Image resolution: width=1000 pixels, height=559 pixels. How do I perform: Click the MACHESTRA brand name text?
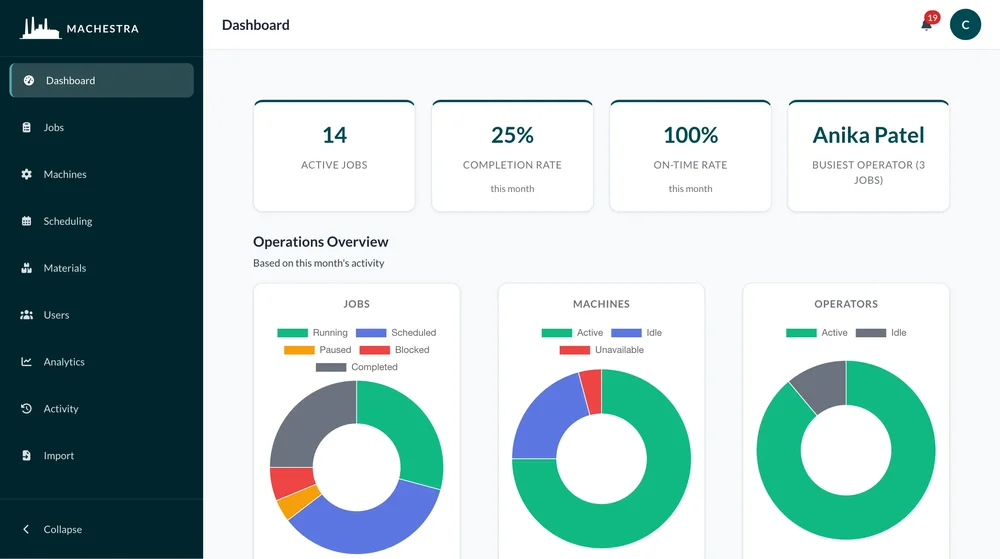coord(103,29)
